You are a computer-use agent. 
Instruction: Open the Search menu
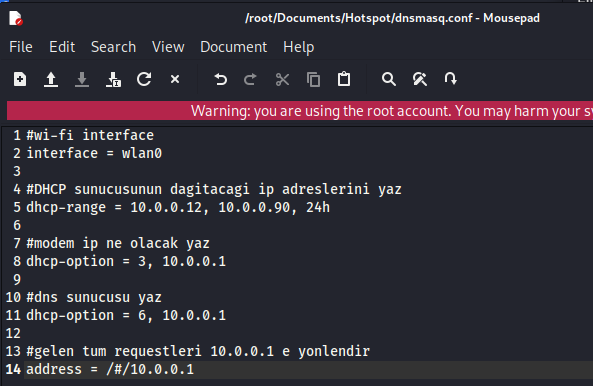(113, 47)
